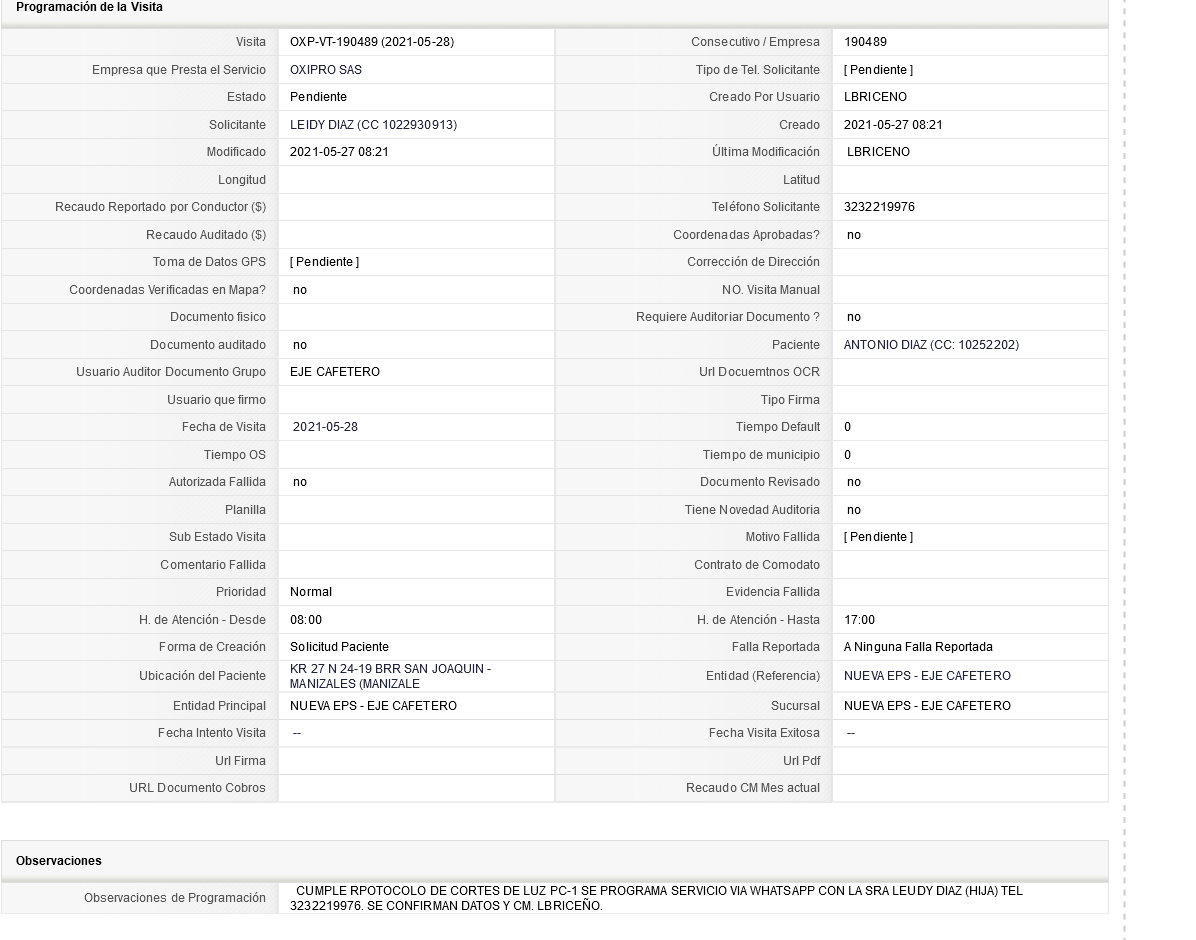Open patient ANTONIO DIAZ link
The image size is (1196, 940).
931,345
